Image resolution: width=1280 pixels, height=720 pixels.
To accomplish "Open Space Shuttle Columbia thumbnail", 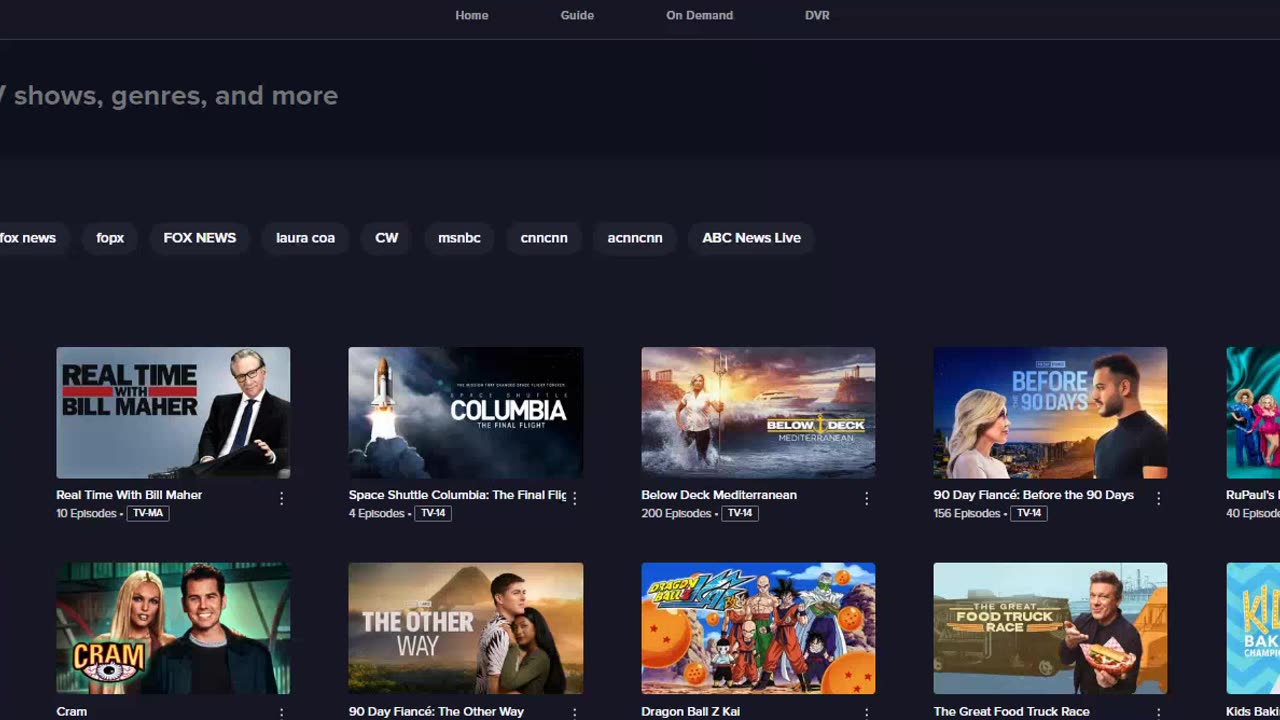I will [466, 413].
